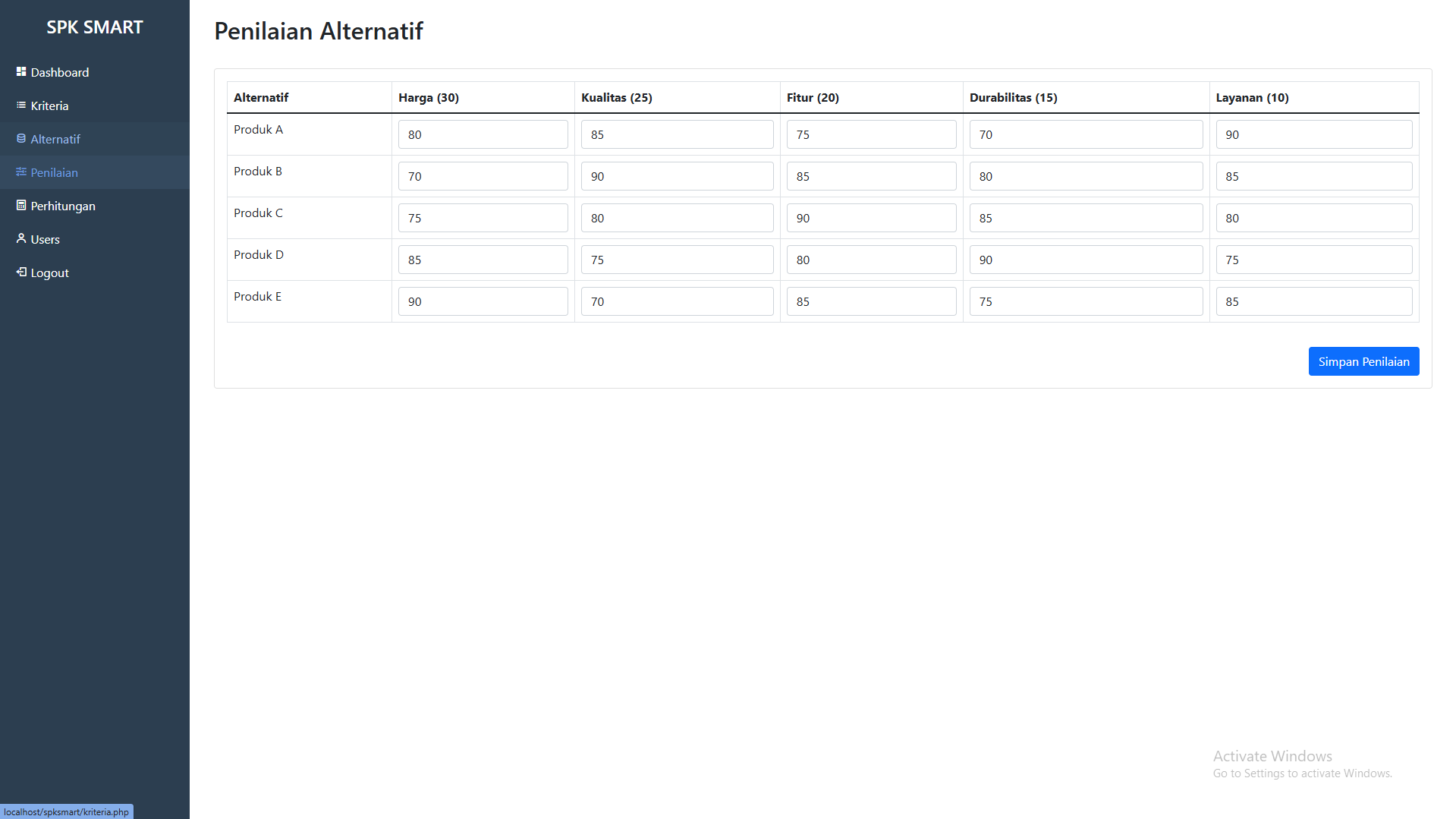
Task: Click Produk A Layanan score field
Action: (x=1314, y=134)
